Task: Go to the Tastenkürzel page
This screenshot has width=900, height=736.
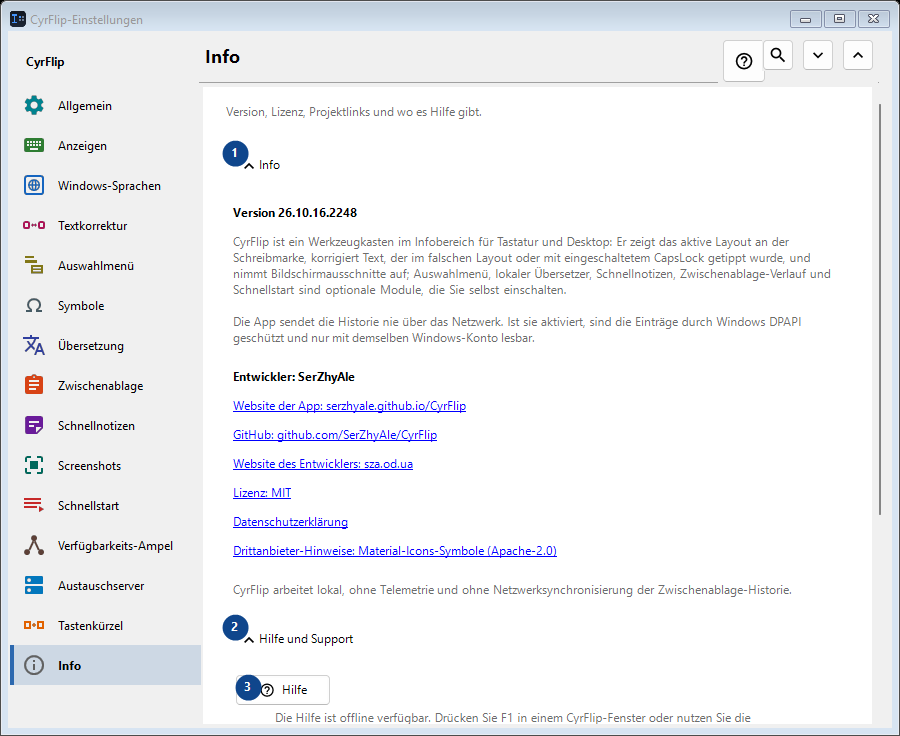Action: (x=106, y=625)
